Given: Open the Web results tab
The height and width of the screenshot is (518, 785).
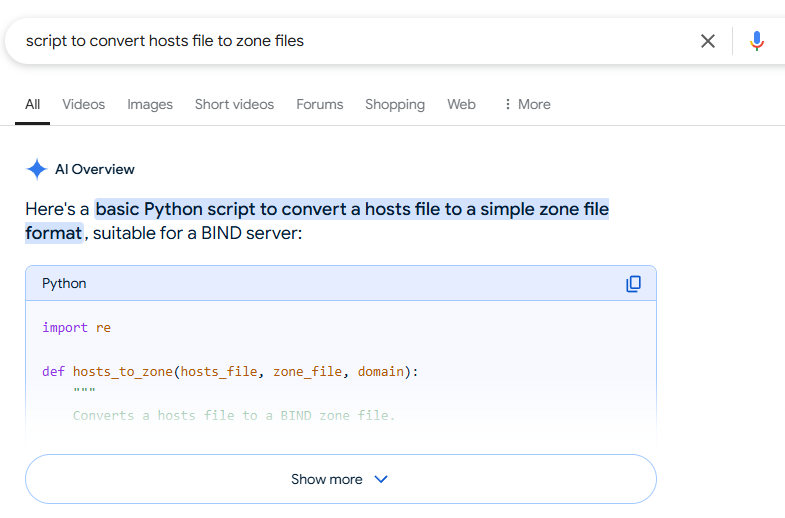Looking at the screenshot, I should pos(461,104).
